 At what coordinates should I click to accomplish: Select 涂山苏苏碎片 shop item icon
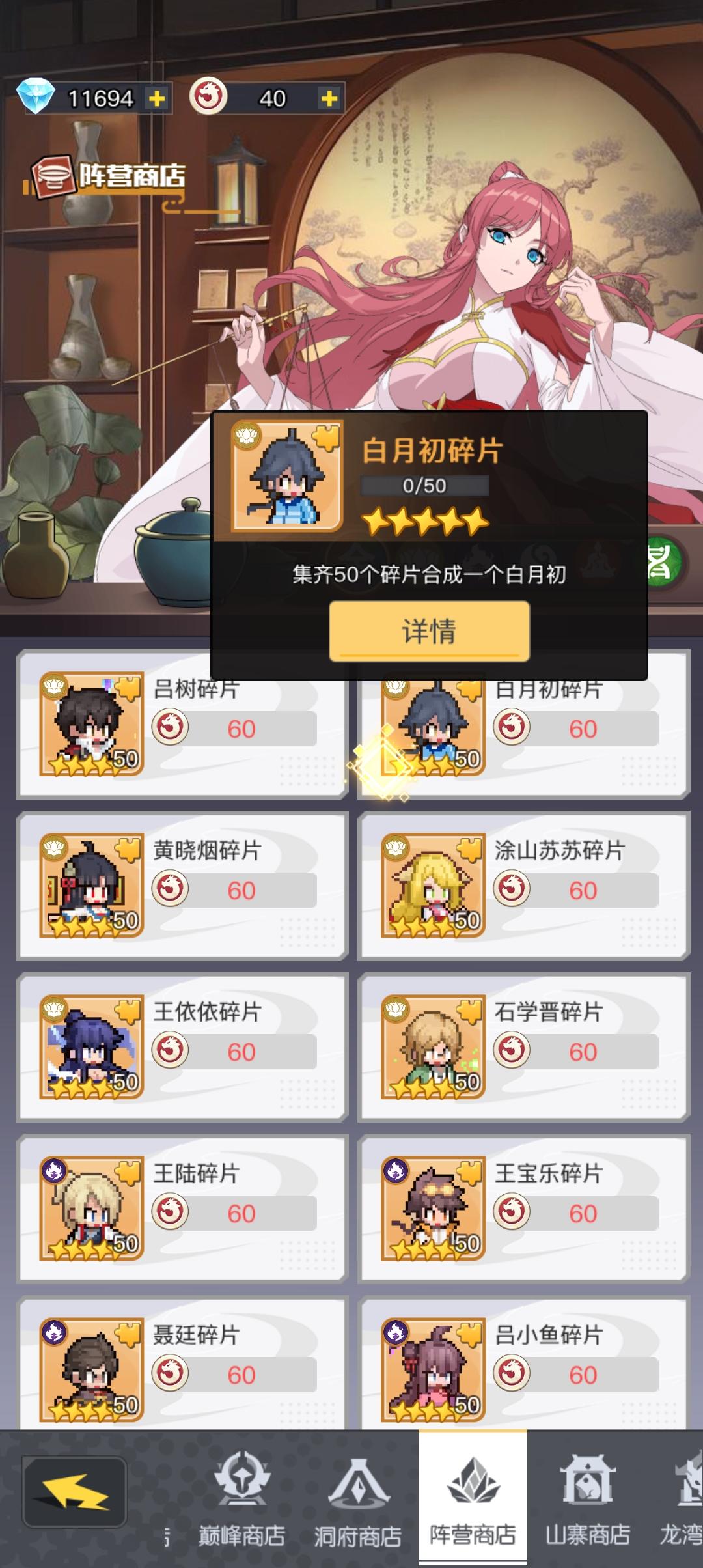(433, 886)
